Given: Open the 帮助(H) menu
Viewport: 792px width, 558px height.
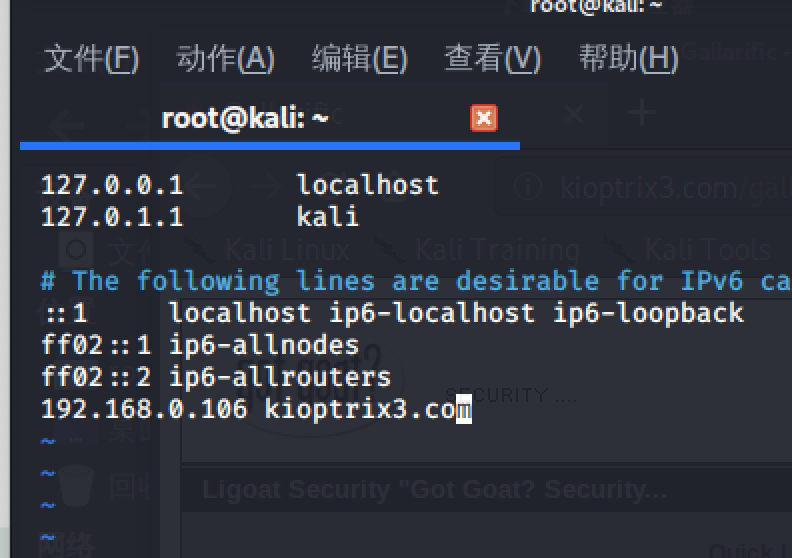Looking at the screenshot, I should click(628, 59).
